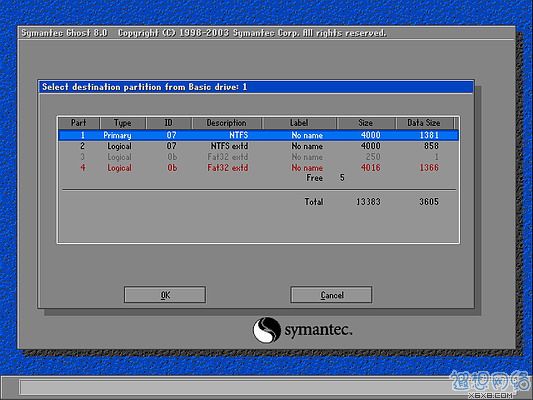Click data size 858 in partition 2

click(431, 146)
